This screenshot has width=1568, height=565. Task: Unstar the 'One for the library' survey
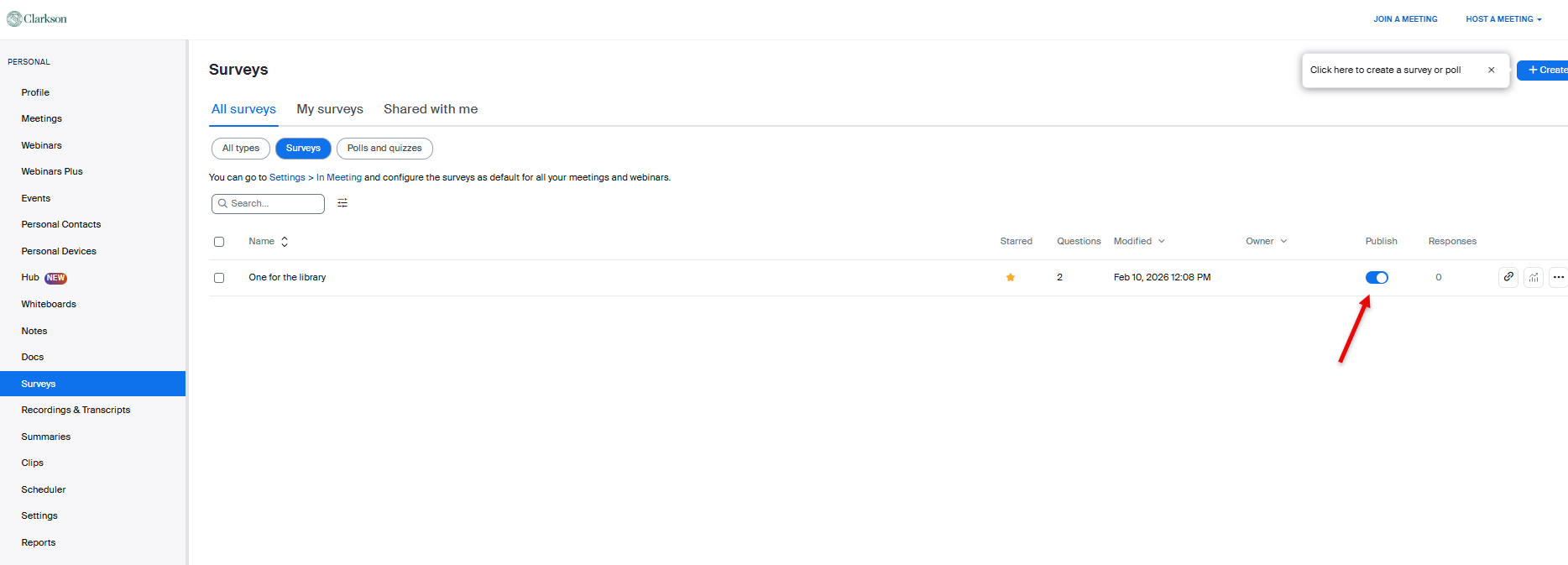click(1011, 278)
